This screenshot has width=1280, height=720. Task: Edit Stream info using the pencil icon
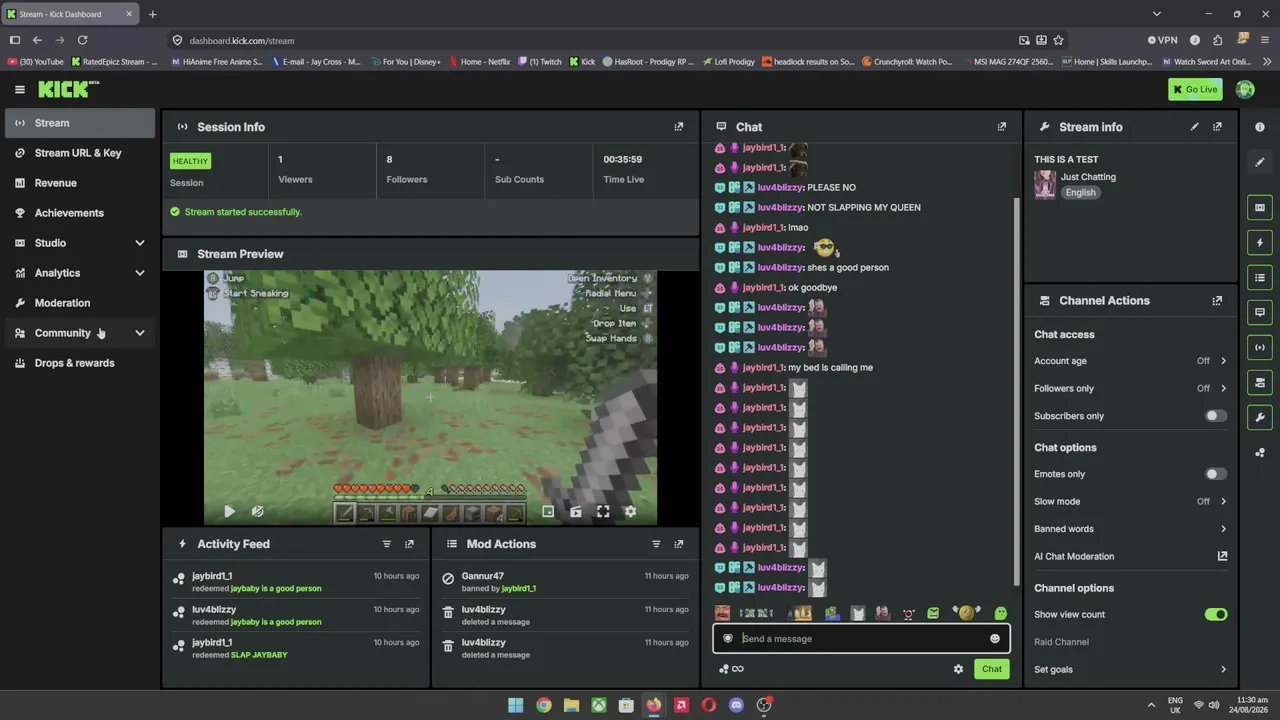pos(1194,127)
